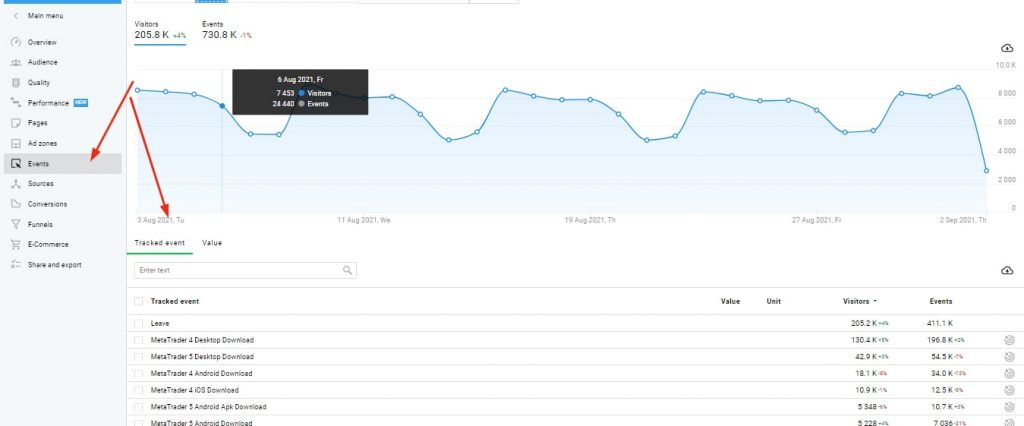
Task: Select the Events metric above chart
Action: 227,31
